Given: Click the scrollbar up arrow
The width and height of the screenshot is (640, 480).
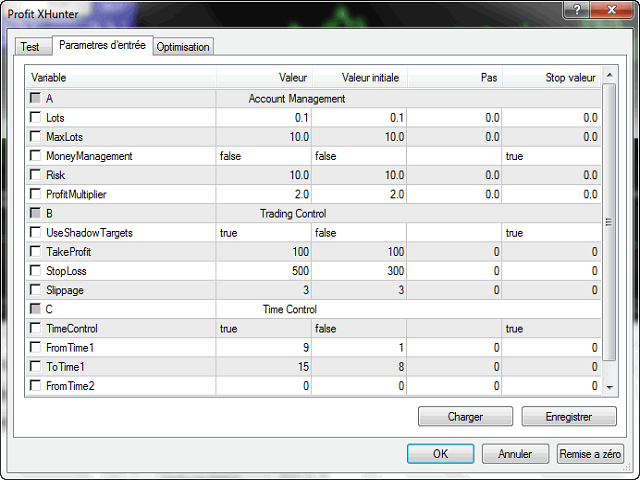Looking at the screenshot, I should (609, 75).
